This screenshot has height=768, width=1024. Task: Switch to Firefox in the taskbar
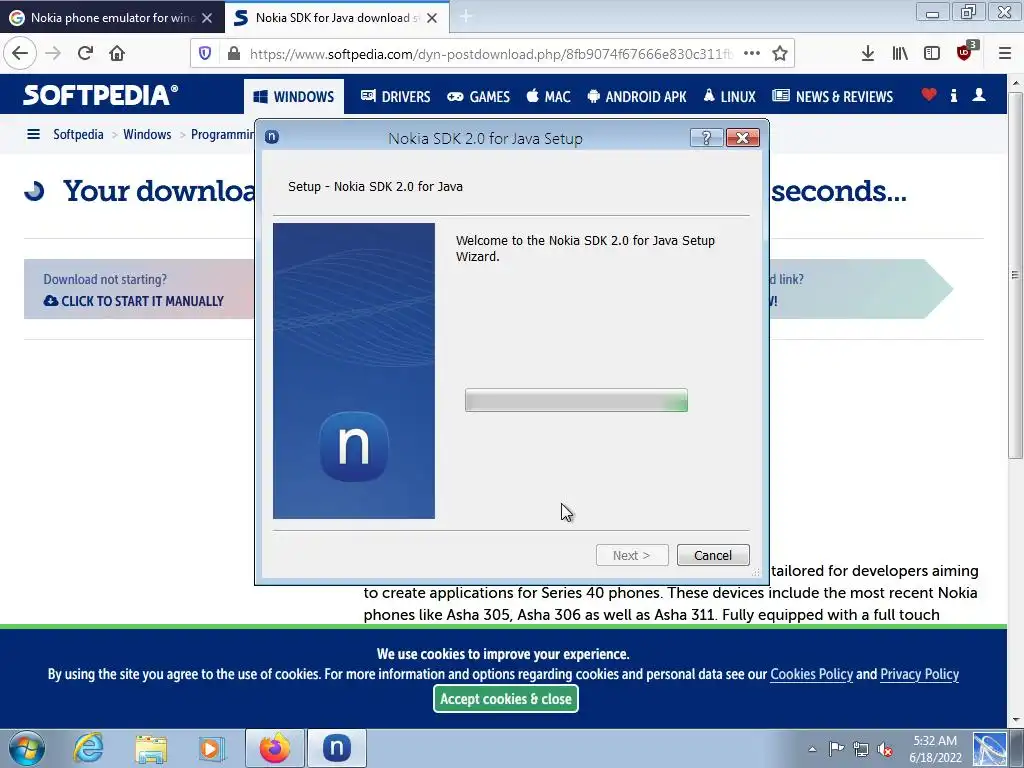coord(274,748)
